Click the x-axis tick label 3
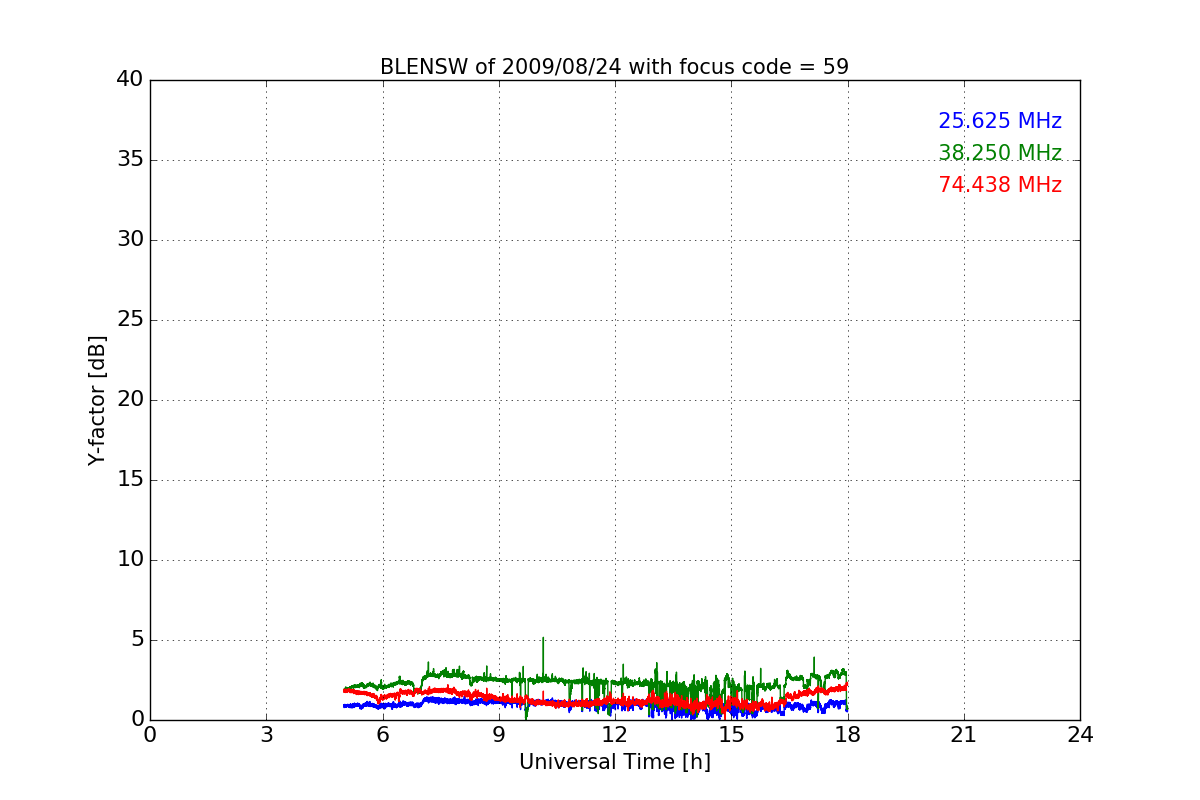The width and height of the screenshot is (1200, 800). point(266,735)
